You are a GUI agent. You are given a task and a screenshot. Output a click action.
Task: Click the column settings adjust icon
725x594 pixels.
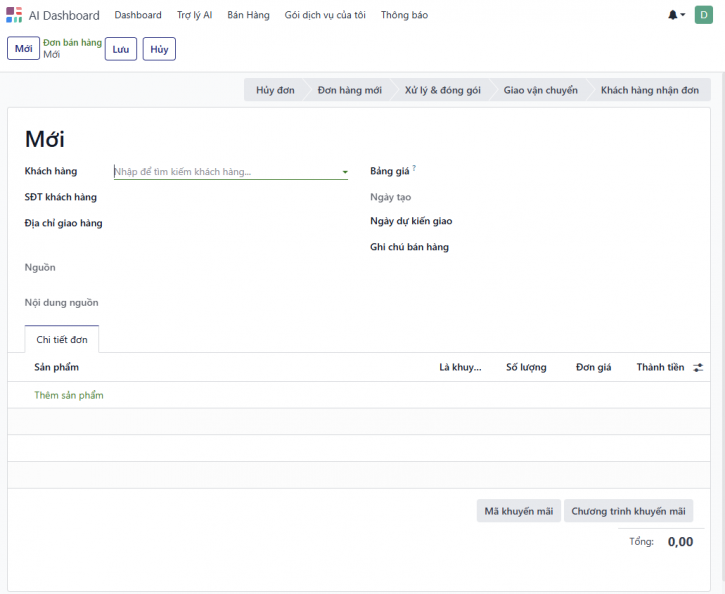[698, 368]
